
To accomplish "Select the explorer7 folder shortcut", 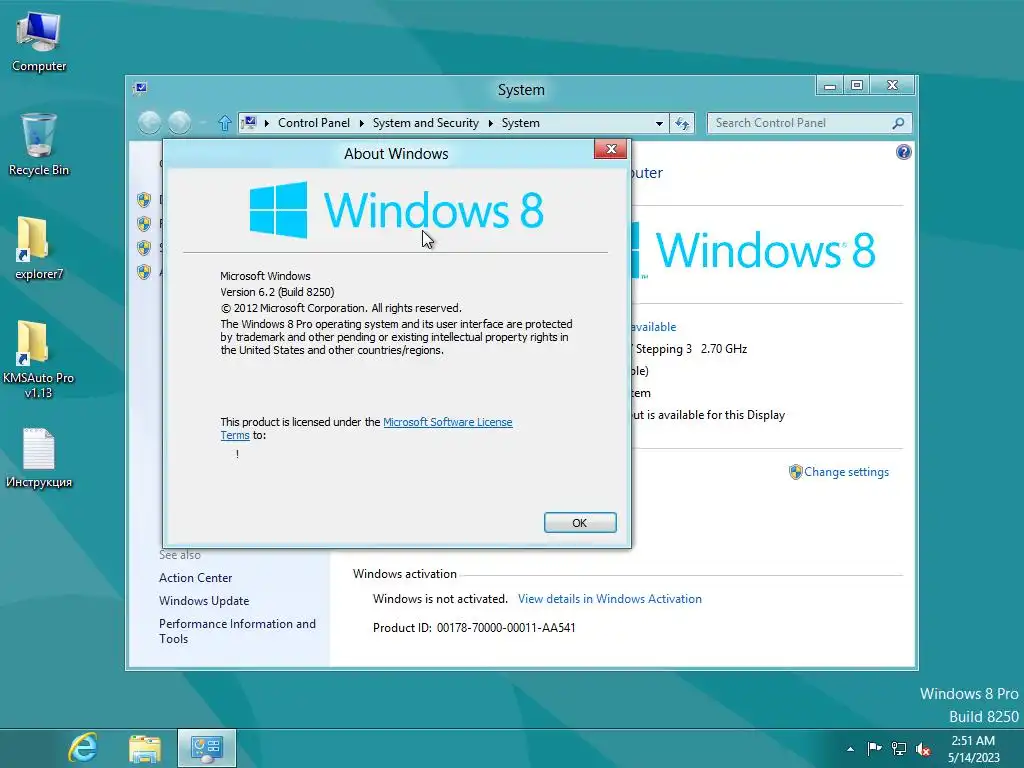I will [39, 248].
